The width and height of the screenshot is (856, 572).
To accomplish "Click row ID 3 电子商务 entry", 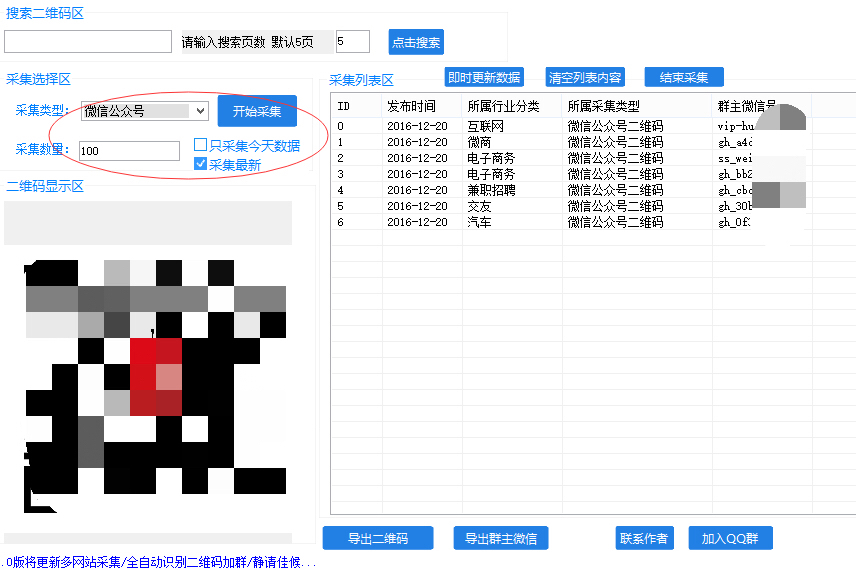I will tap(593, 174).
